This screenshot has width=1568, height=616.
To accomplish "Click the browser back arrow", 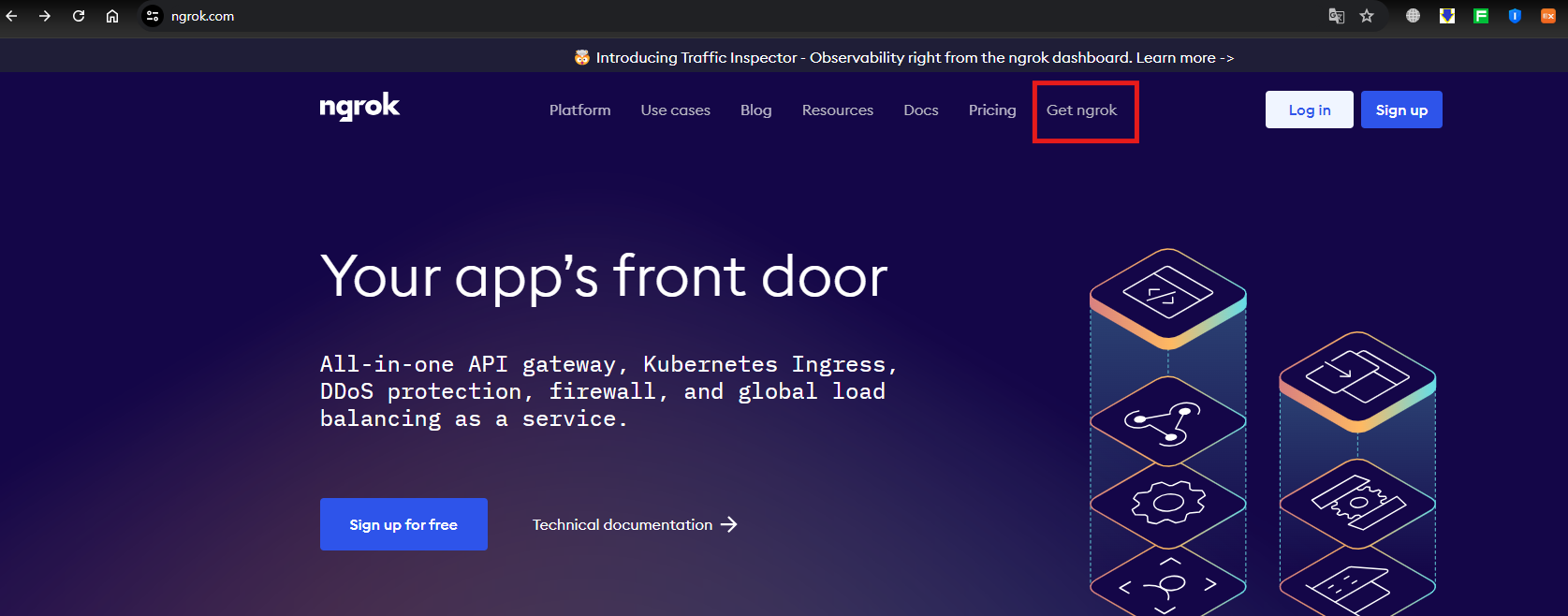I will coord(11,16).
